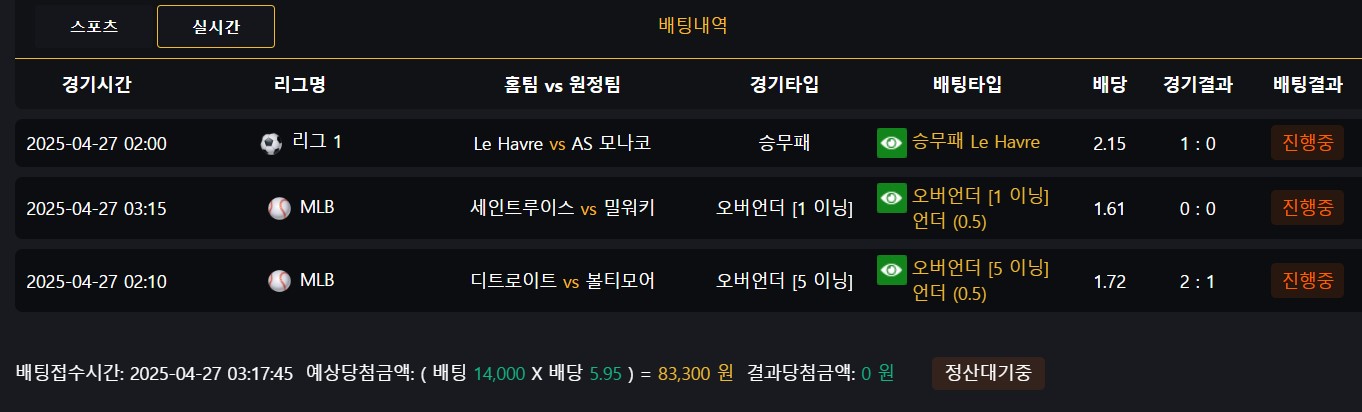Image resolution: width=1362 pixels, height=412 pixels.
Task: Click the 진행중 badge for 디트로이트 match
Action: pos(1307,281)
